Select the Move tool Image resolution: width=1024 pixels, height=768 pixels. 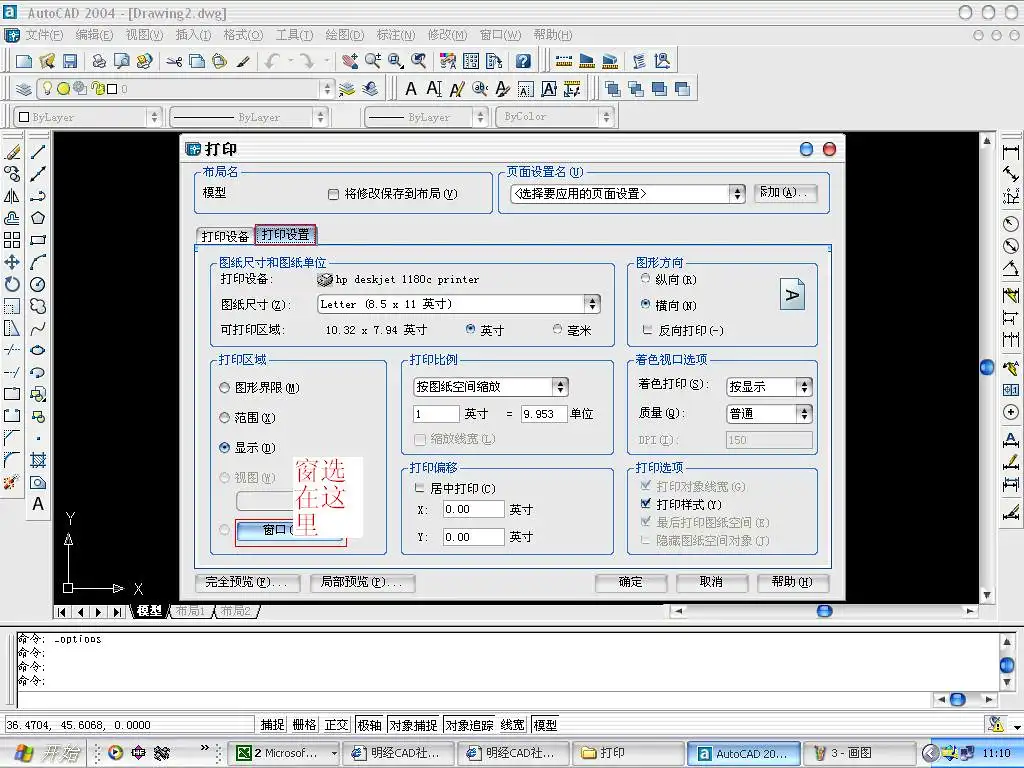click(x=12, y=262)
